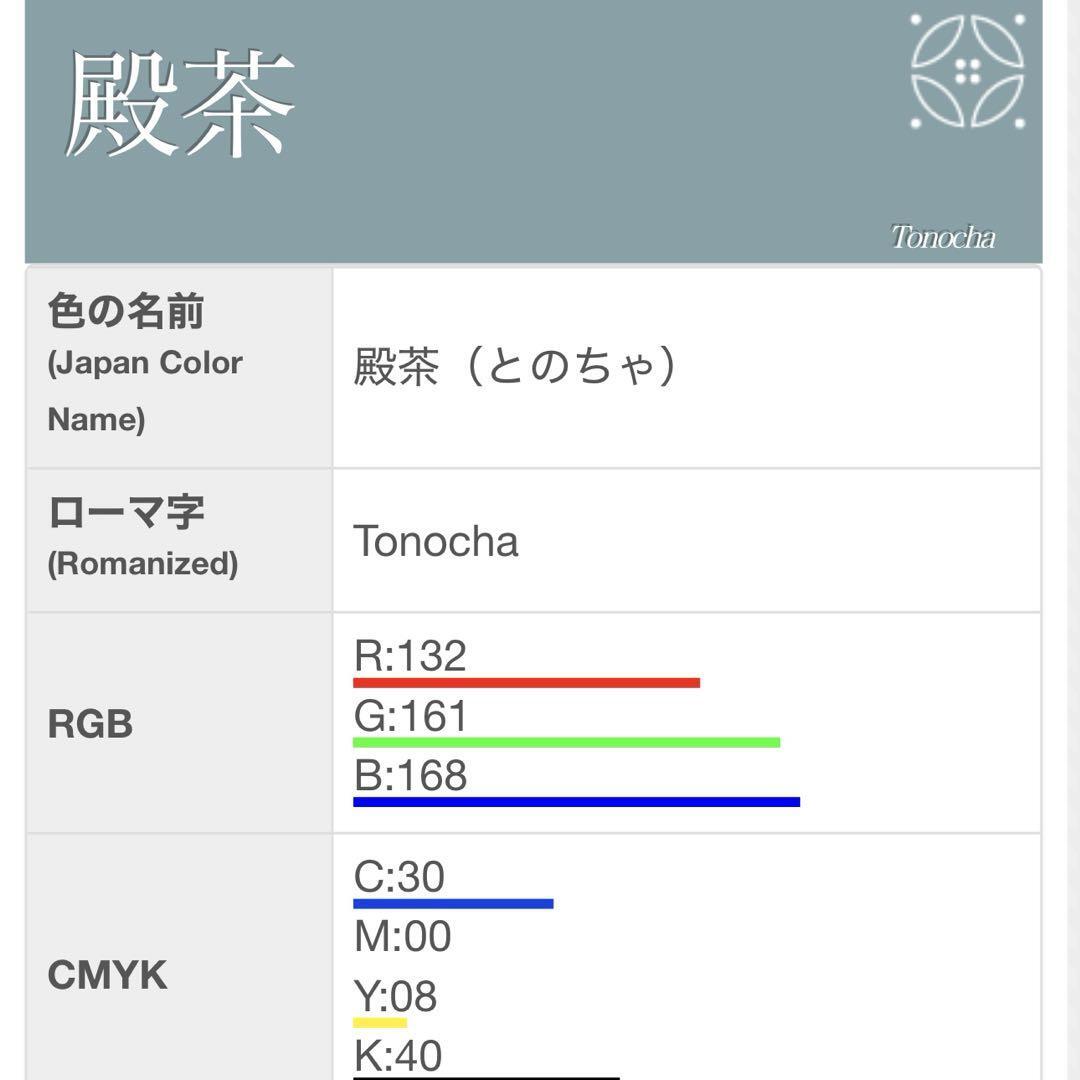This screenshot has height=1080, width=1080.
Task: Click the italic Tonocha caption in banner
Action: pos(942,237)
